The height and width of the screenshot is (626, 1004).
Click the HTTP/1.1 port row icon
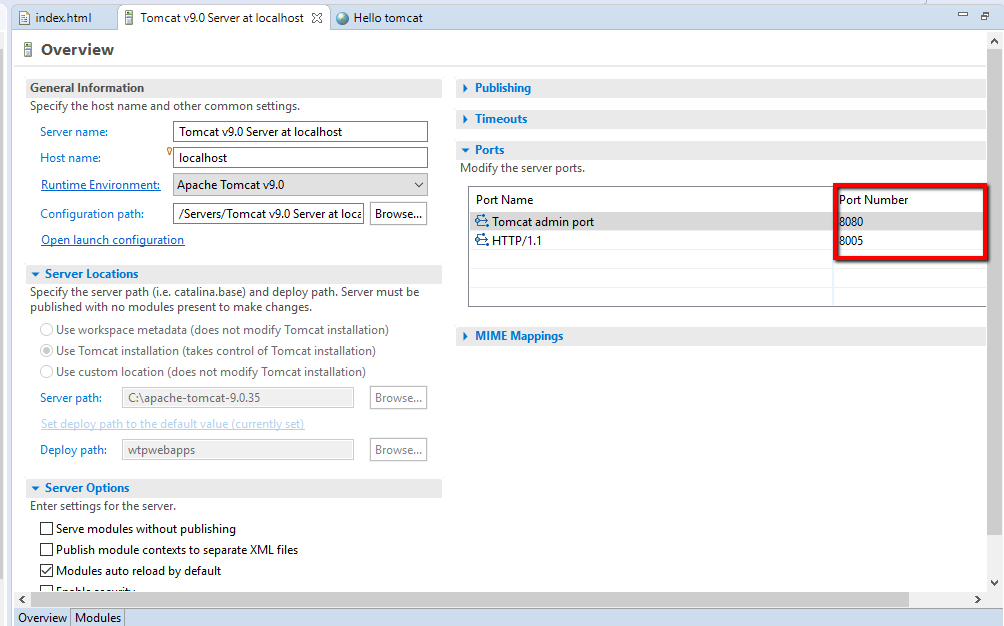[482, 240]
